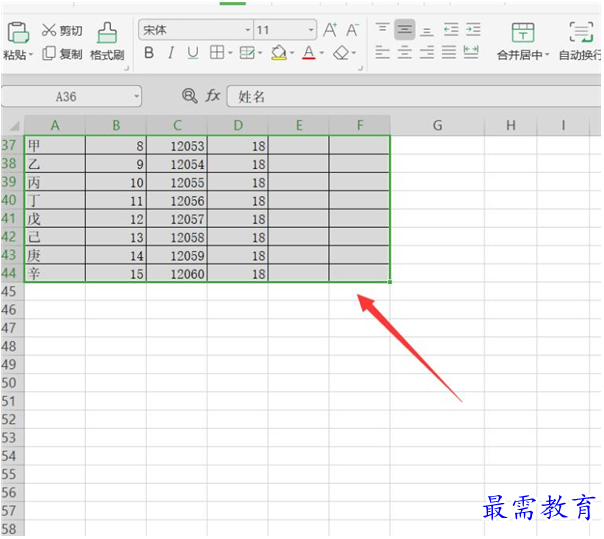The width and height of the screenshot is (604, 539).
Task: Click Merge and Center (合并居中) icon
Action: [523, 32]
